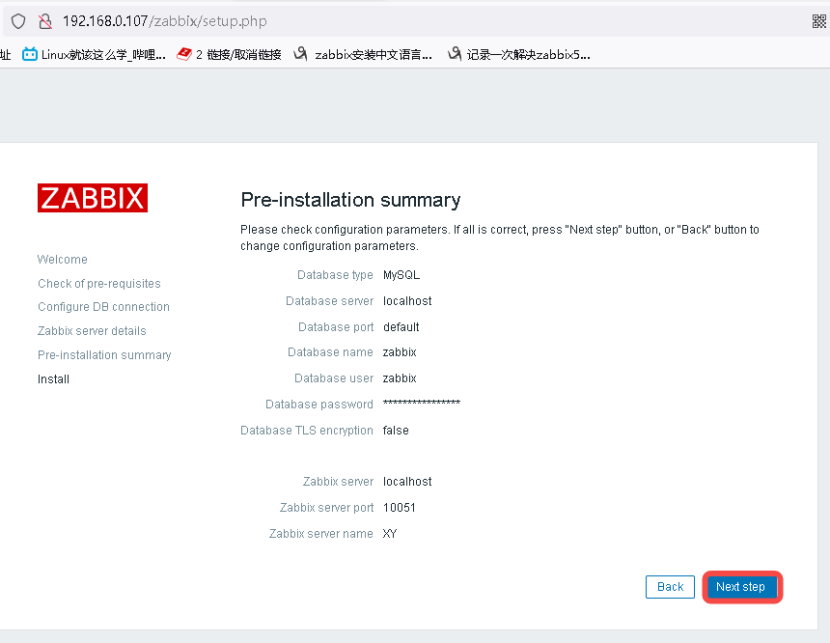
Task: Click the Database TLS encryption label
Action: pos(307,430)
